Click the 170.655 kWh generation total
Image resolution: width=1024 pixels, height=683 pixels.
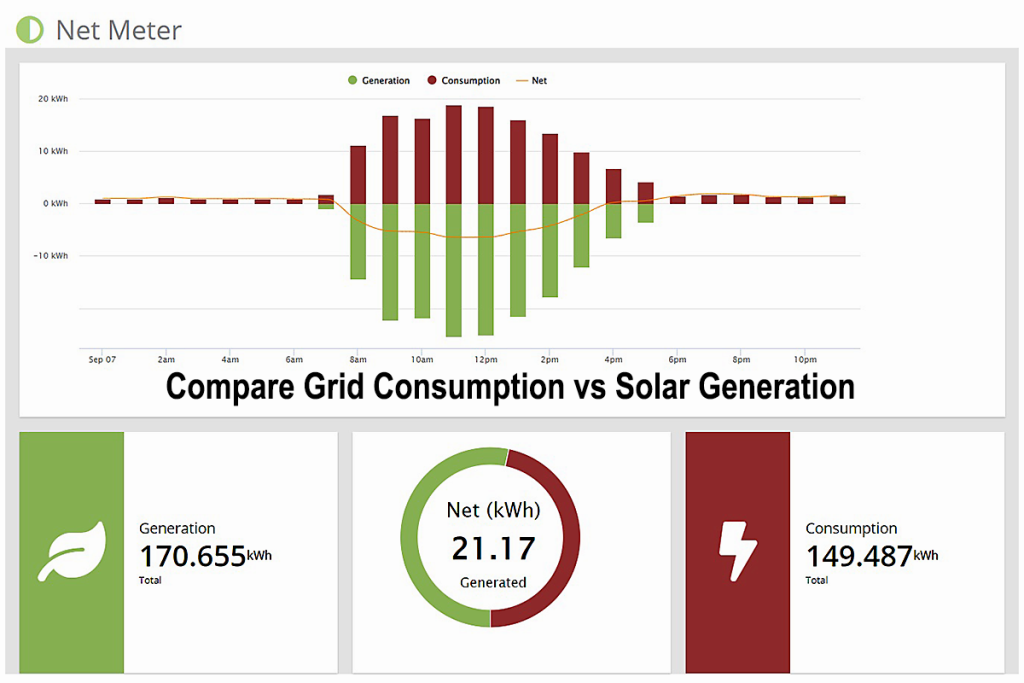(192, 556)
